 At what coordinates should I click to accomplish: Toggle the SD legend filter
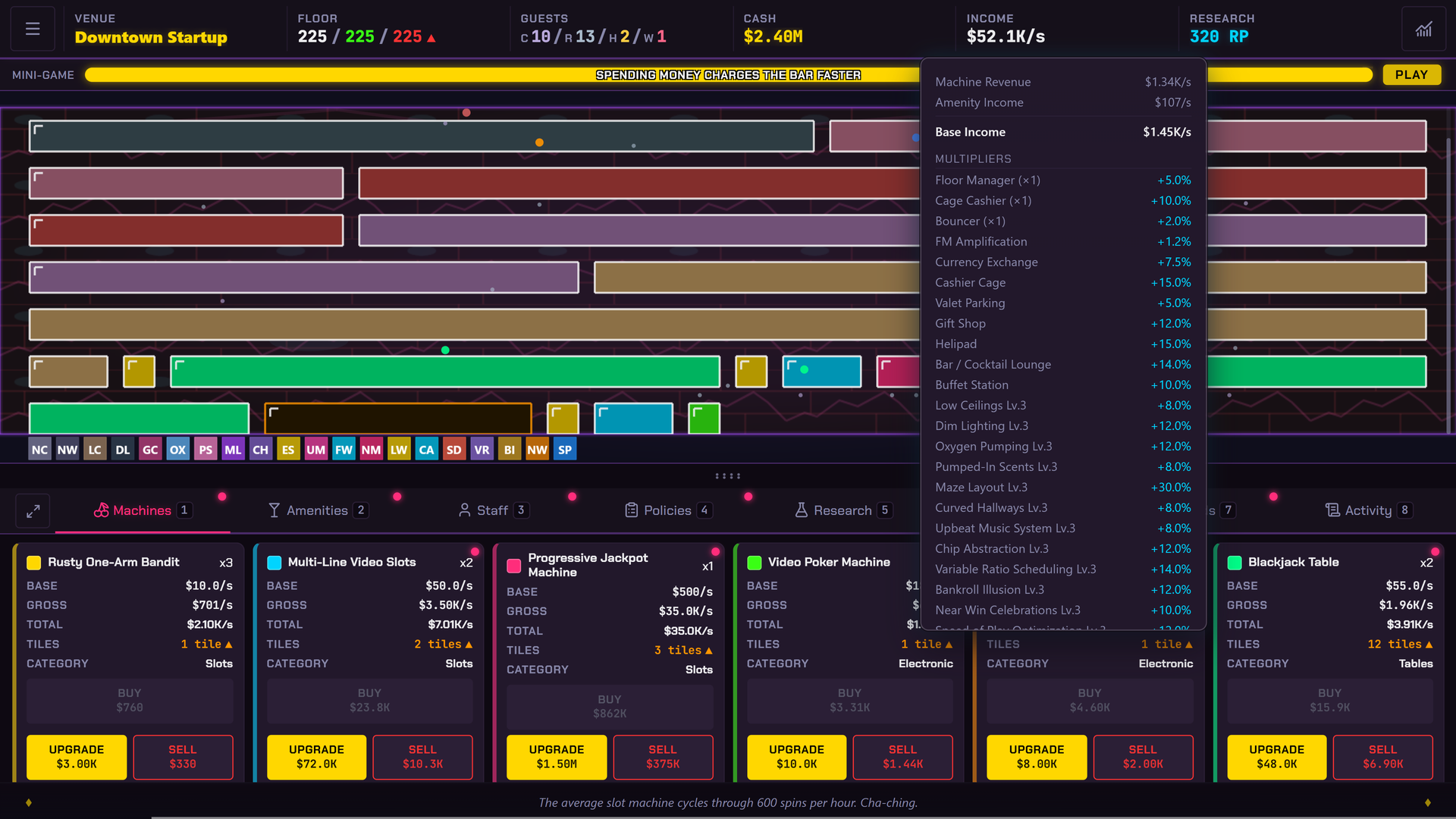(x=453, y=450)
